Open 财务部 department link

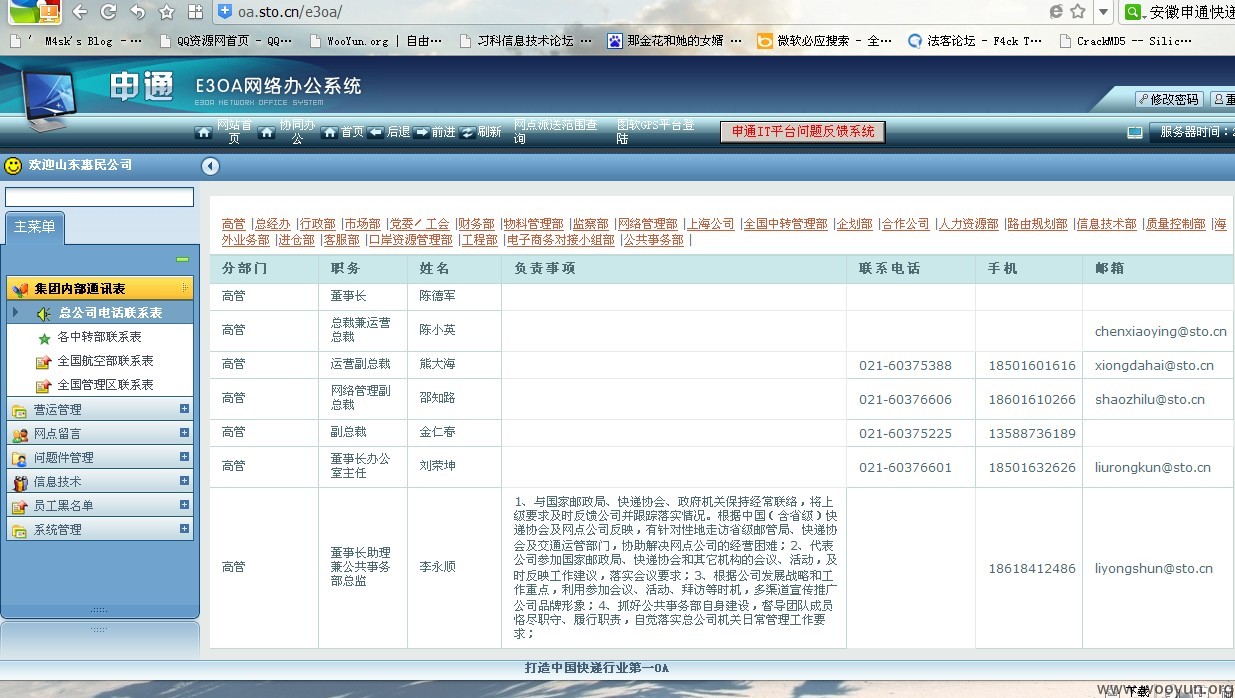(477, 224)
